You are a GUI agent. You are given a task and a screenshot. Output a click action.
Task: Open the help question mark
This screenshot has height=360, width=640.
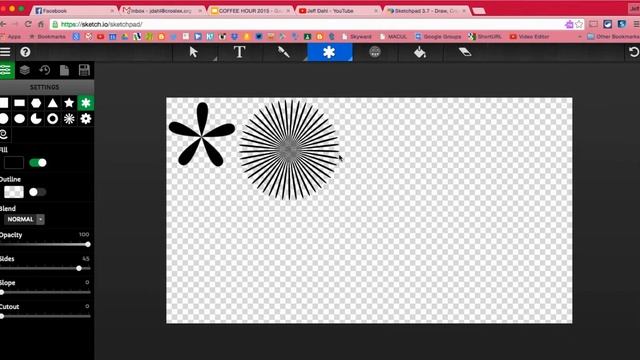coord(25,52)
